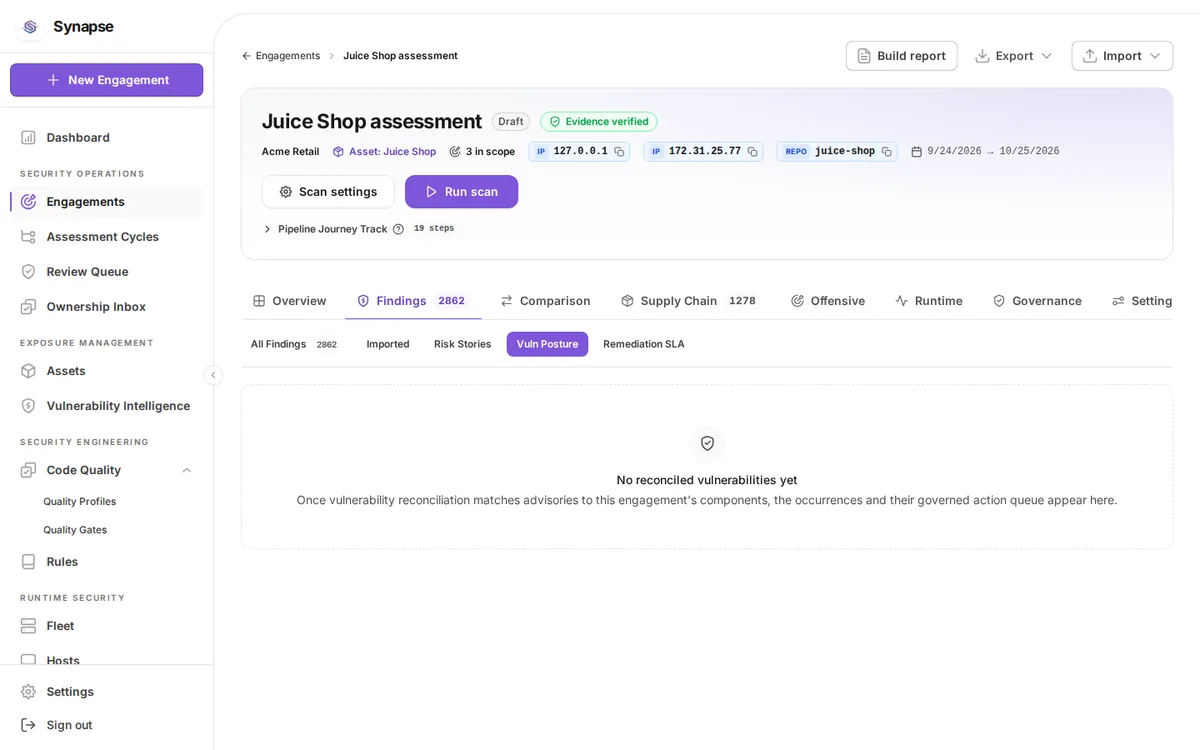This screenshot has height=750, width=1200.
Task: Open the Import dropdown
Action: pyautogui.click(x=1122, y=56)
